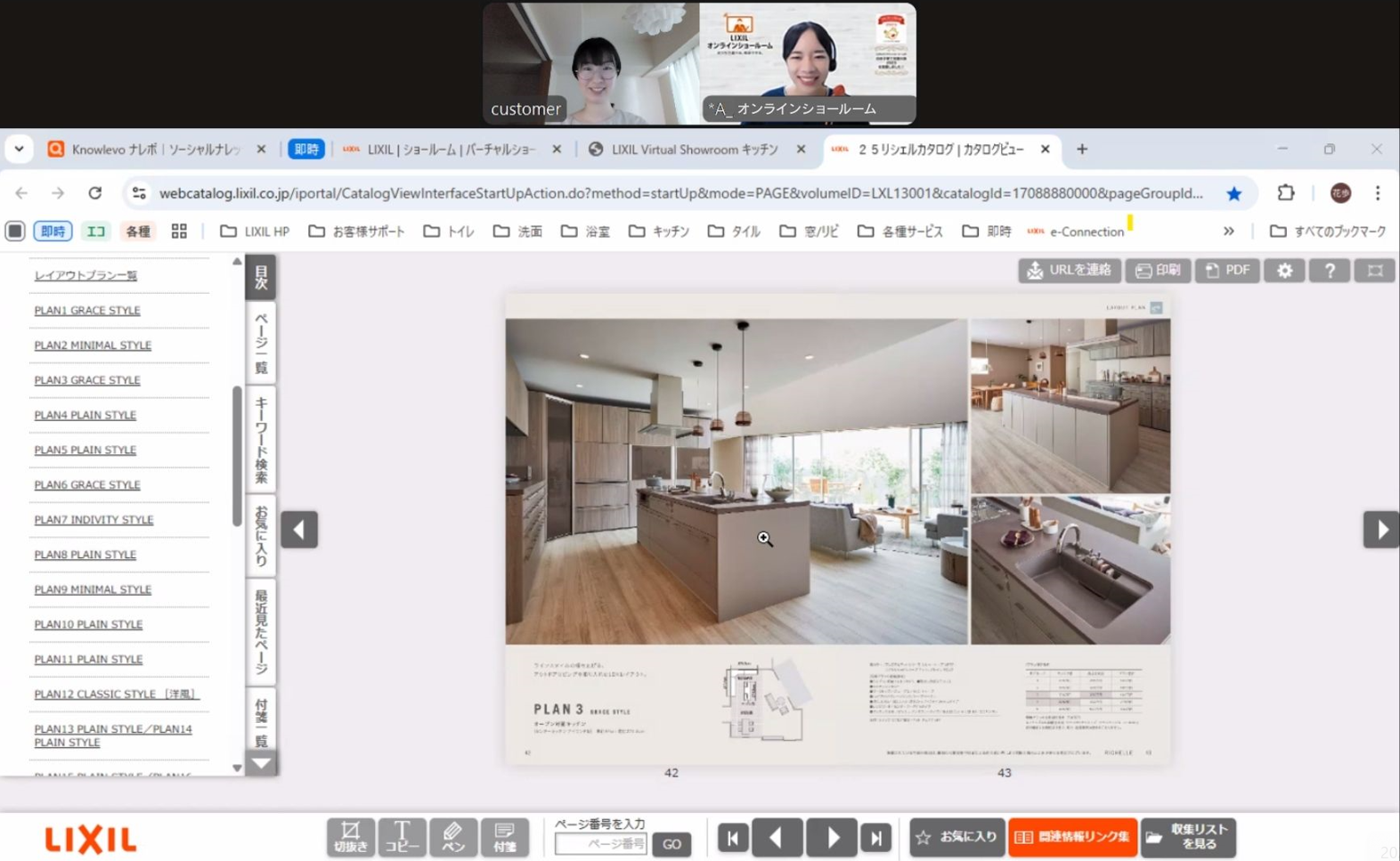Click the 関連情報リンク集 button
The height and width of the screenshot is (861, 1400).
click(x=1072, y=838)
